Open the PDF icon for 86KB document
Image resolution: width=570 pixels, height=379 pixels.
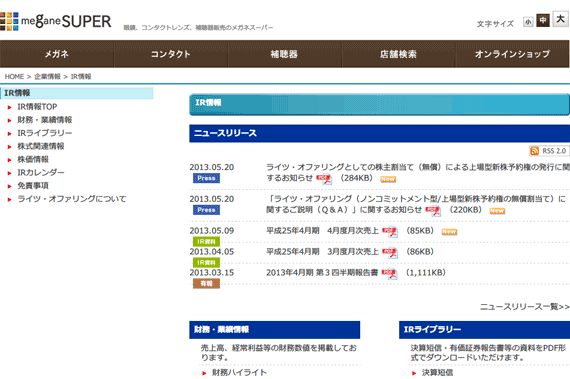390,253
